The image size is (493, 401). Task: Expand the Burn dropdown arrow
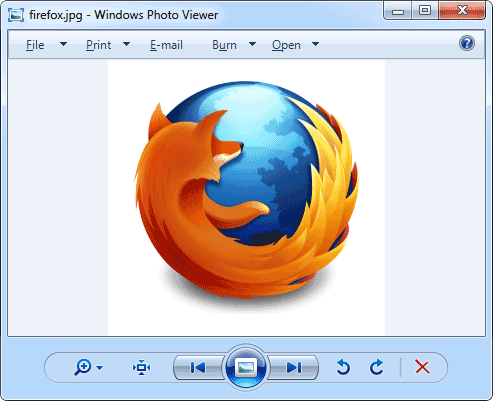pos(252,44)
